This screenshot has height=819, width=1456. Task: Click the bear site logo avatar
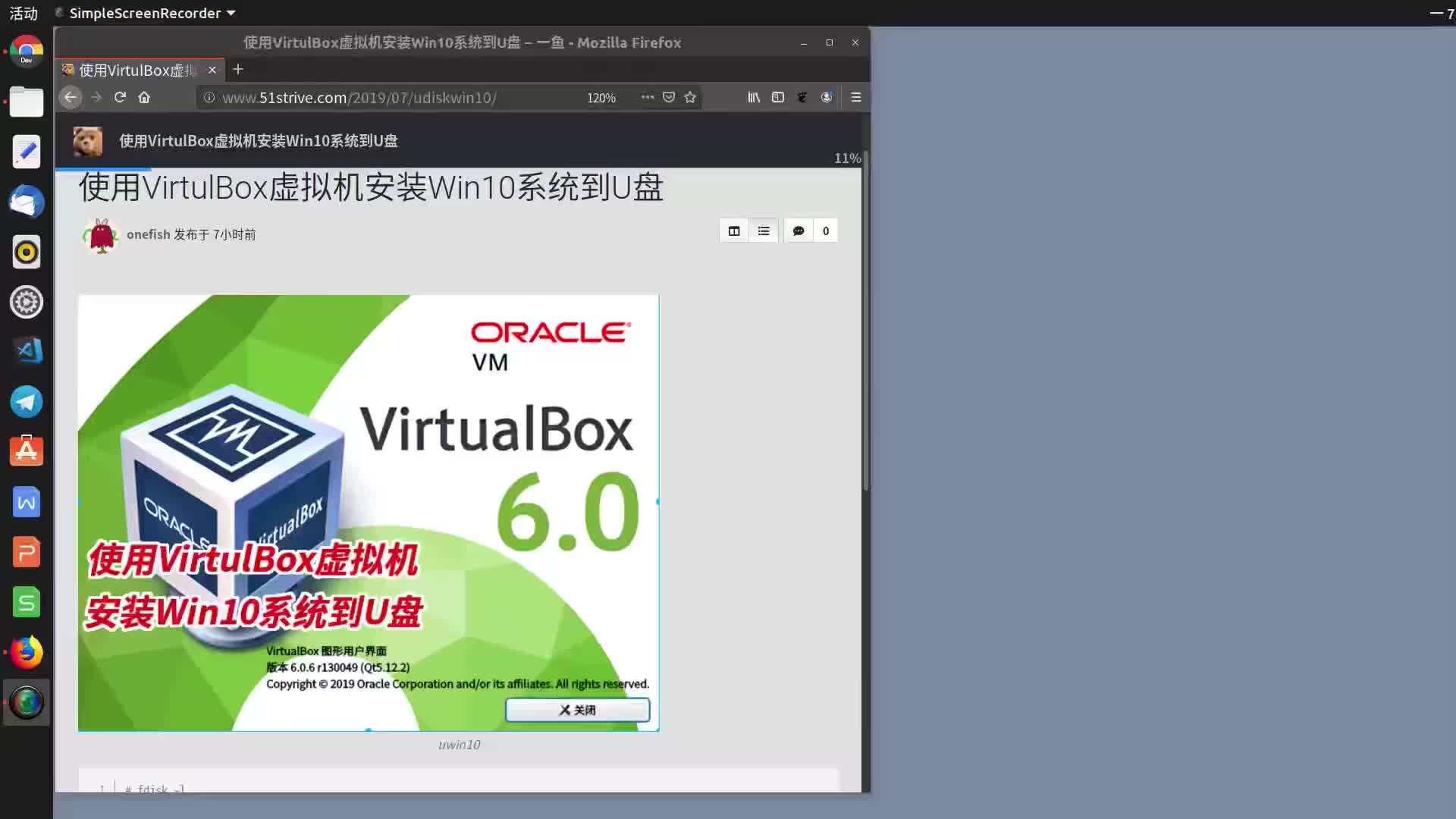pos(88,141)
